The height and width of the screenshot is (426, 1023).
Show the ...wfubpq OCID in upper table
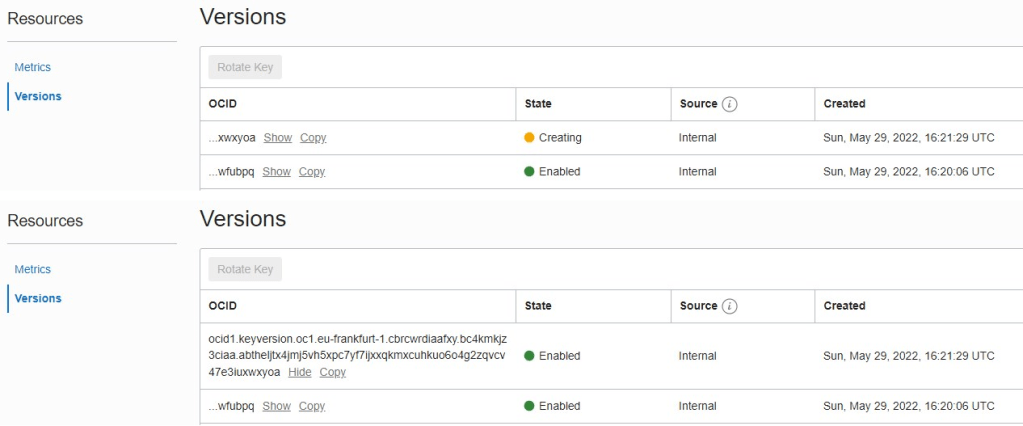[x=276, y=172]
